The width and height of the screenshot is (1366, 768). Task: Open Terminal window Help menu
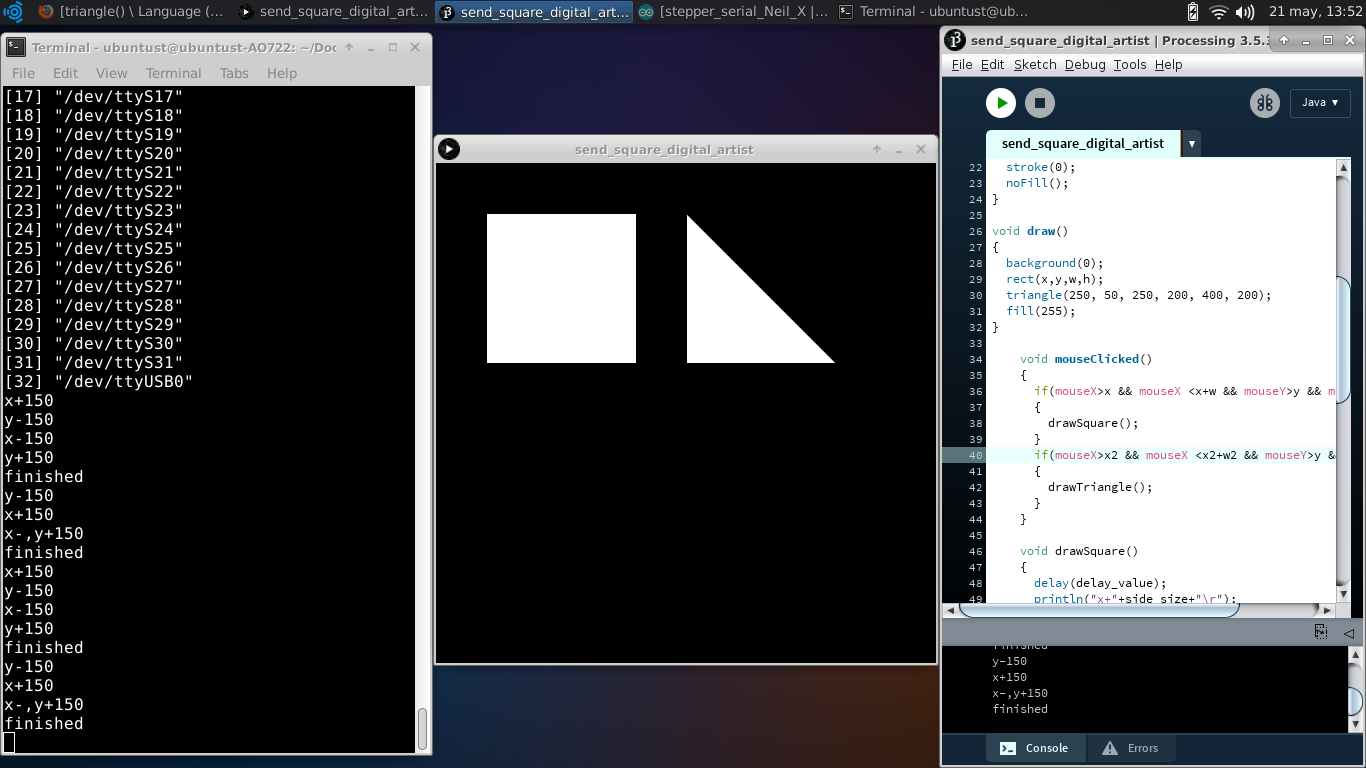coord(282,73)
